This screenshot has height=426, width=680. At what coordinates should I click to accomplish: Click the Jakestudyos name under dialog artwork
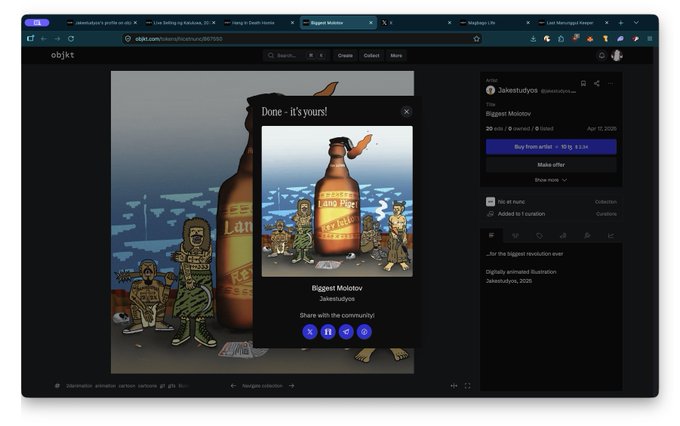[337, 299]
